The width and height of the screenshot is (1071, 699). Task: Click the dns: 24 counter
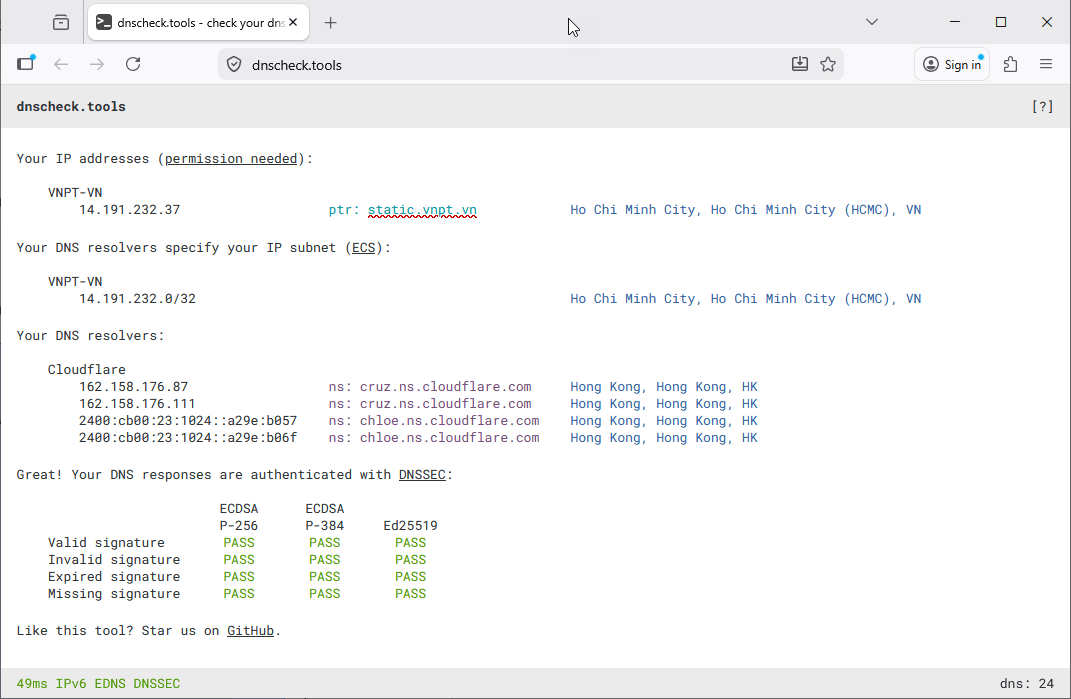(x=1027, y=683)
